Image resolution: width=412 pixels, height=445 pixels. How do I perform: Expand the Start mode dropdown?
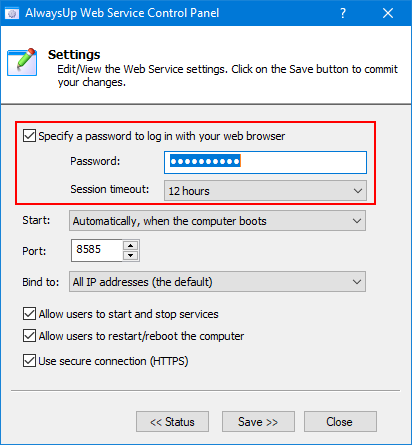[x=217, y=221]
